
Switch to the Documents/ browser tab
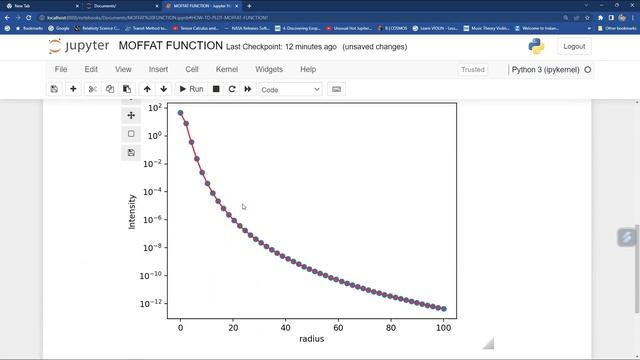click(121, 6)
